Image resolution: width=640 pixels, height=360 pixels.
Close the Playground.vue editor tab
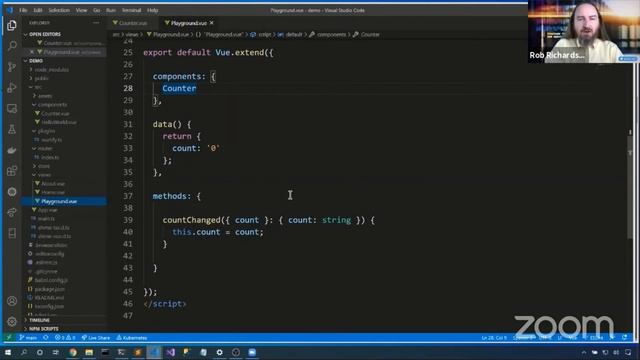(211, 23)
